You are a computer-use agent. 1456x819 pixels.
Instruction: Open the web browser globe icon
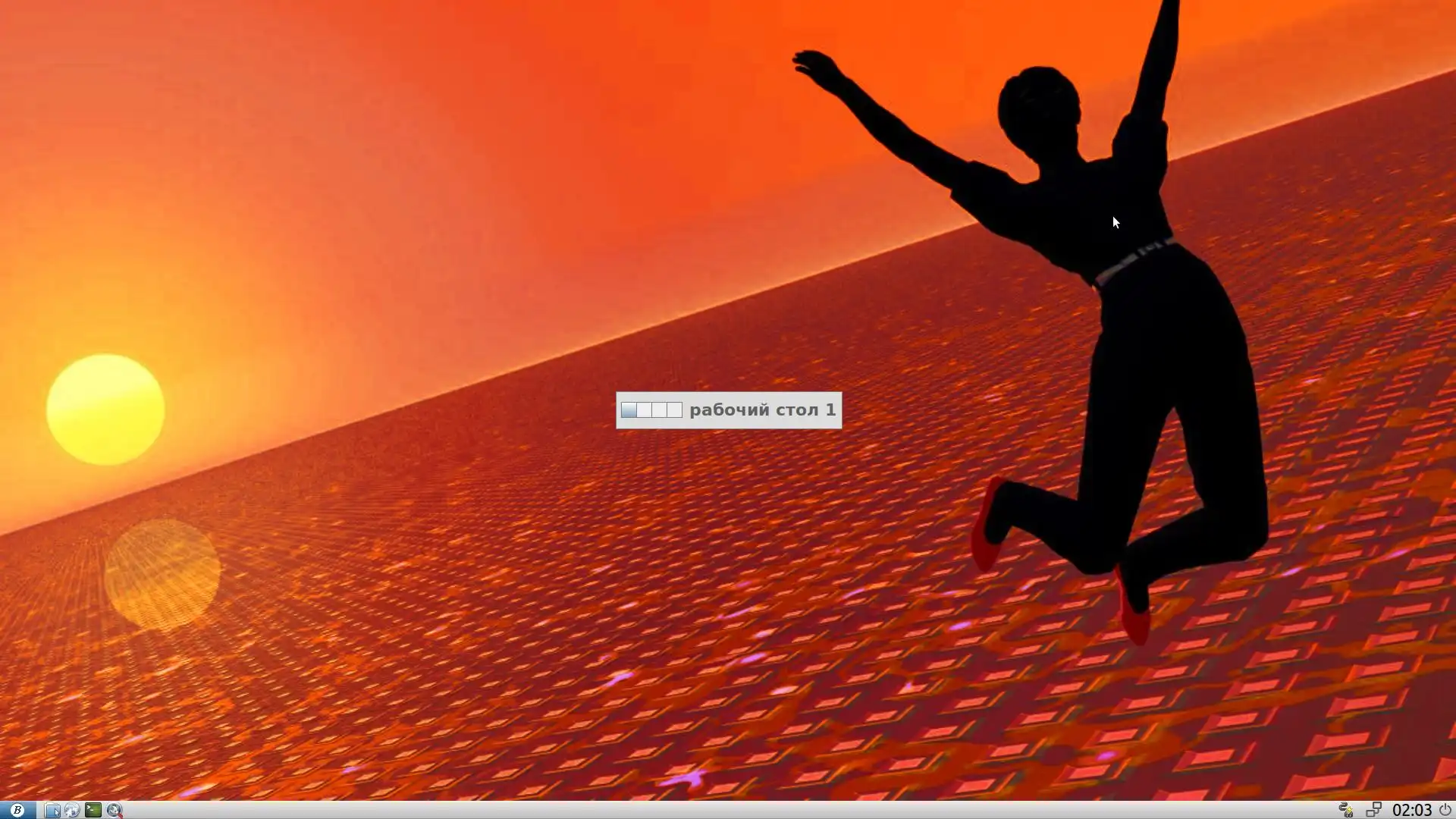(x=72, y=810)
